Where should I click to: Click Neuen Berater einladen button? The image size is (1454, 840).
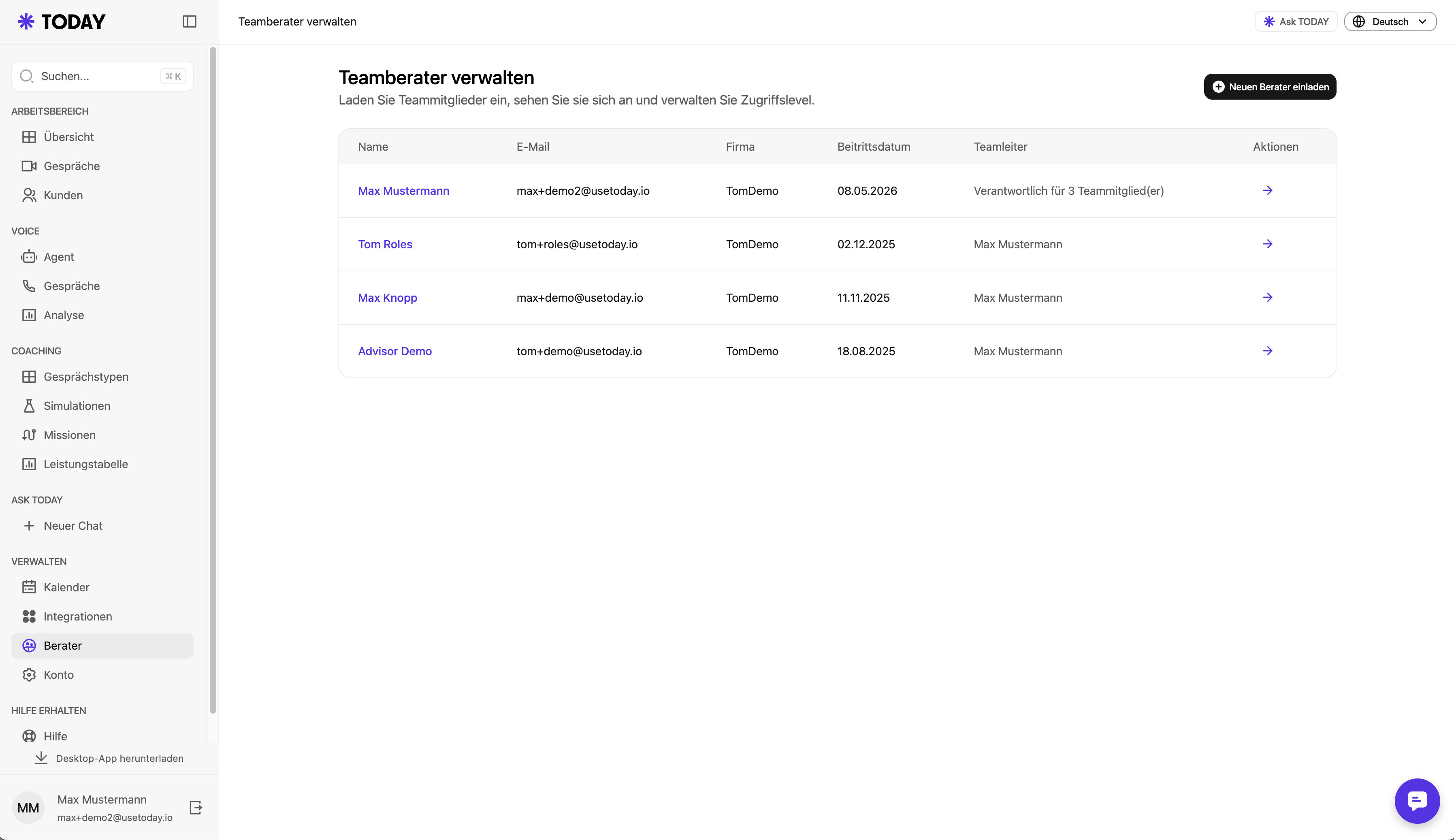click(1270, 87)
